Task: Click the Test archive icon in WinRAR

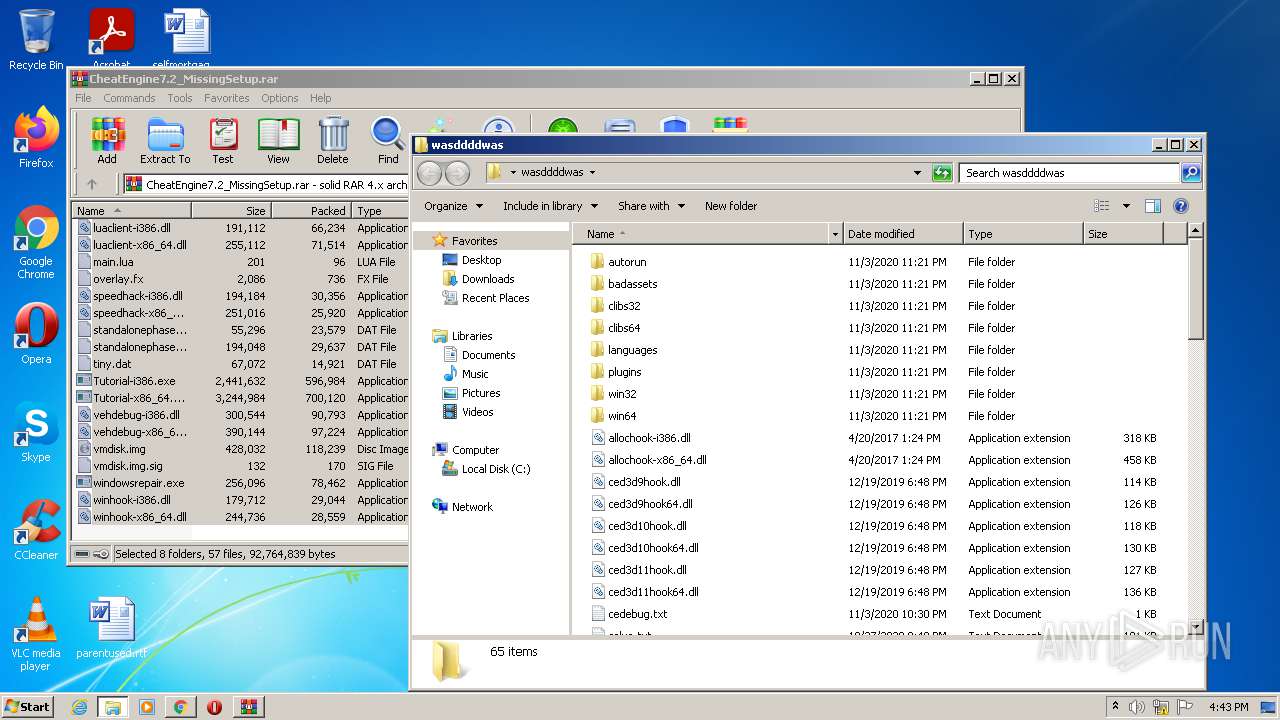Action: tap(223, 140)
